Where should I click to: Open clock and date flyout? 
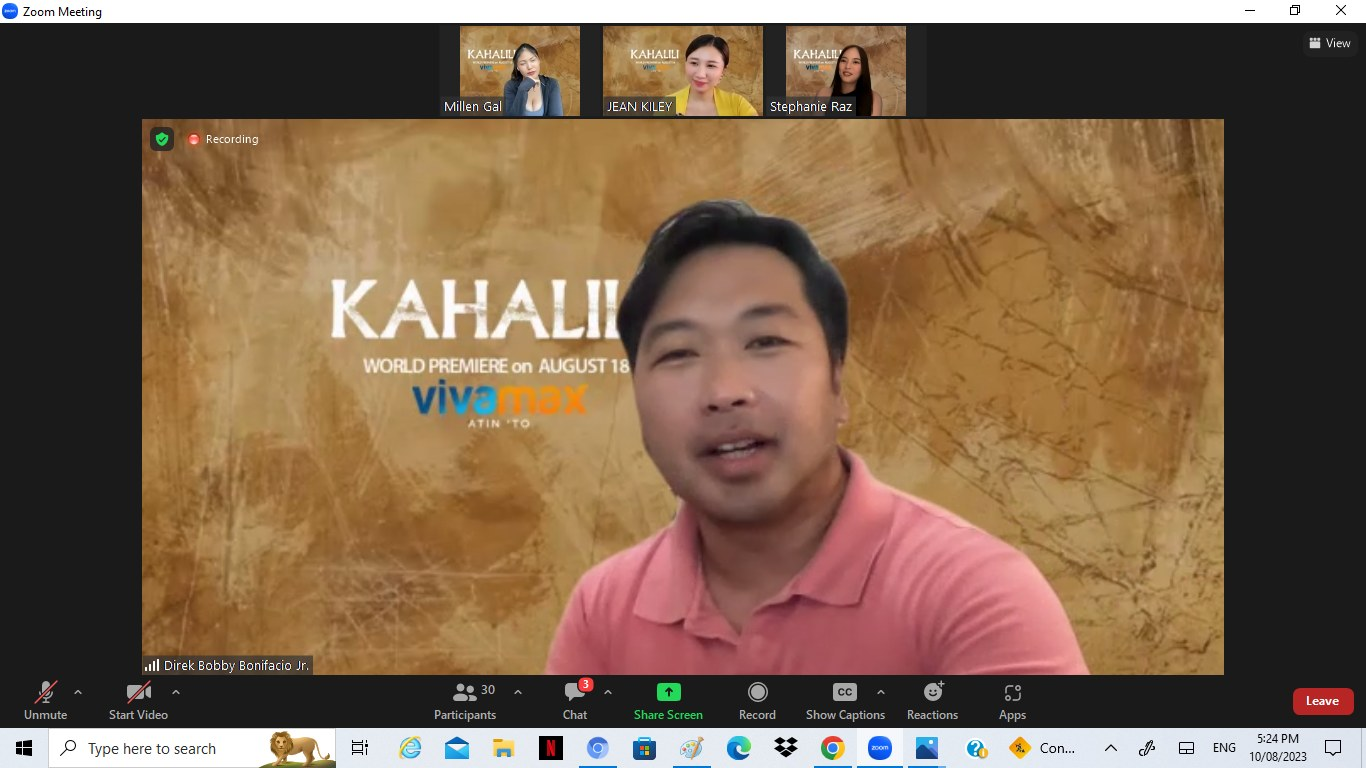pyautogui.click(x=1278, y=748)
